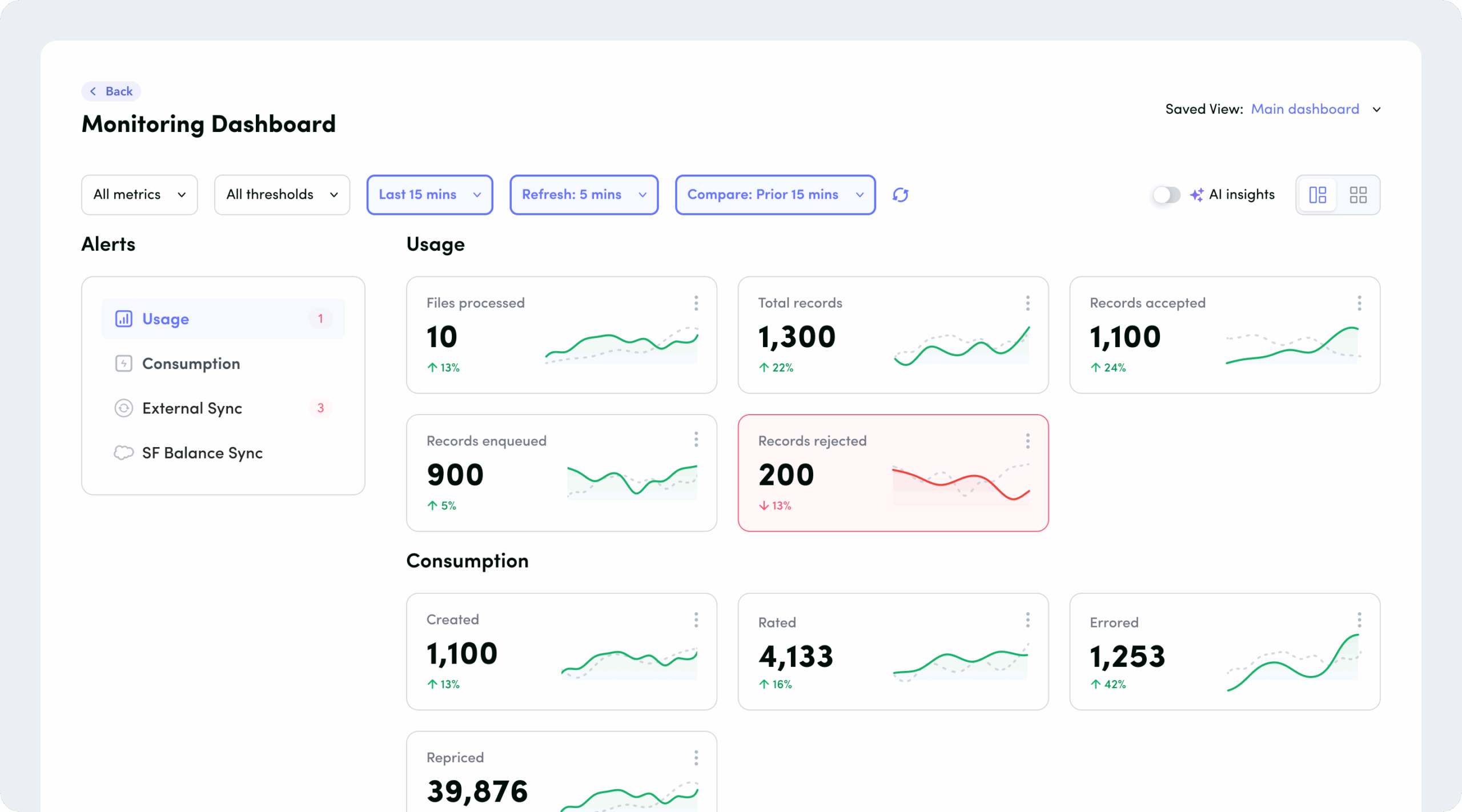
Task: Expand the Saved View chevron
Action: pos(1377,110)
